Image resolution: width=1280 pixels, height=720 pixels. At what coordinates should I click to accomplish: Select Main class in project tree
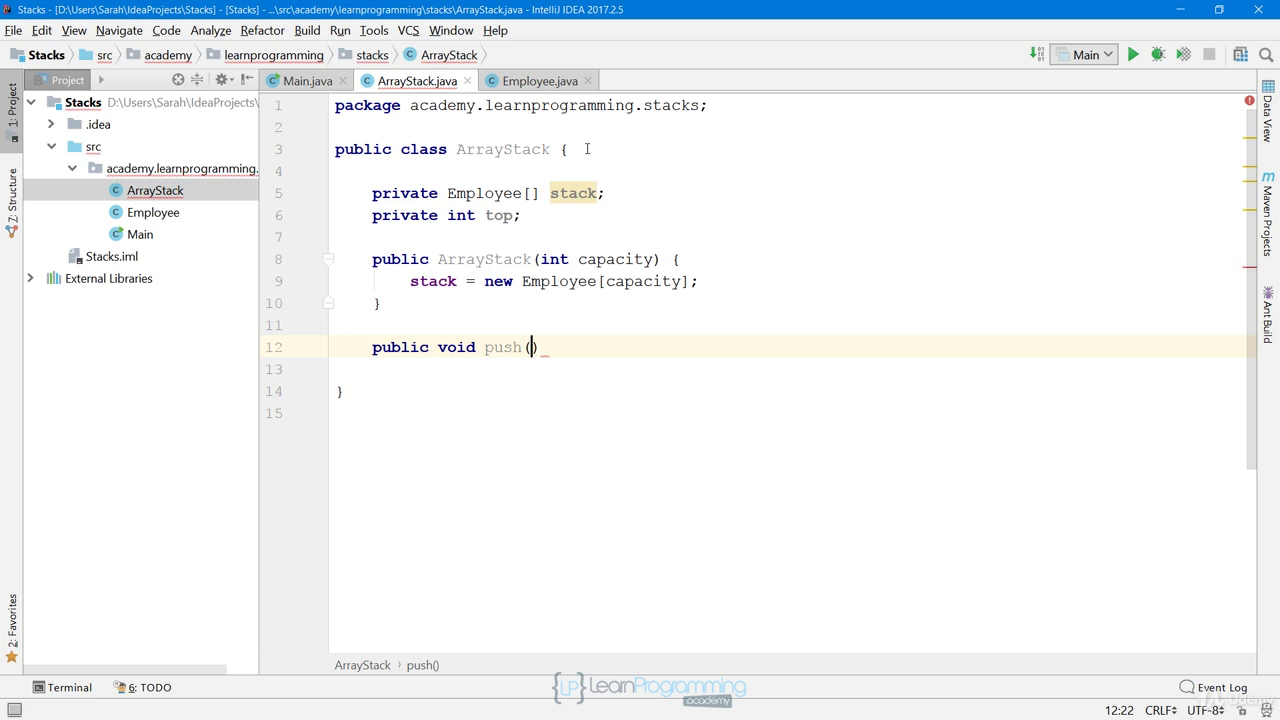click(140, 234)
